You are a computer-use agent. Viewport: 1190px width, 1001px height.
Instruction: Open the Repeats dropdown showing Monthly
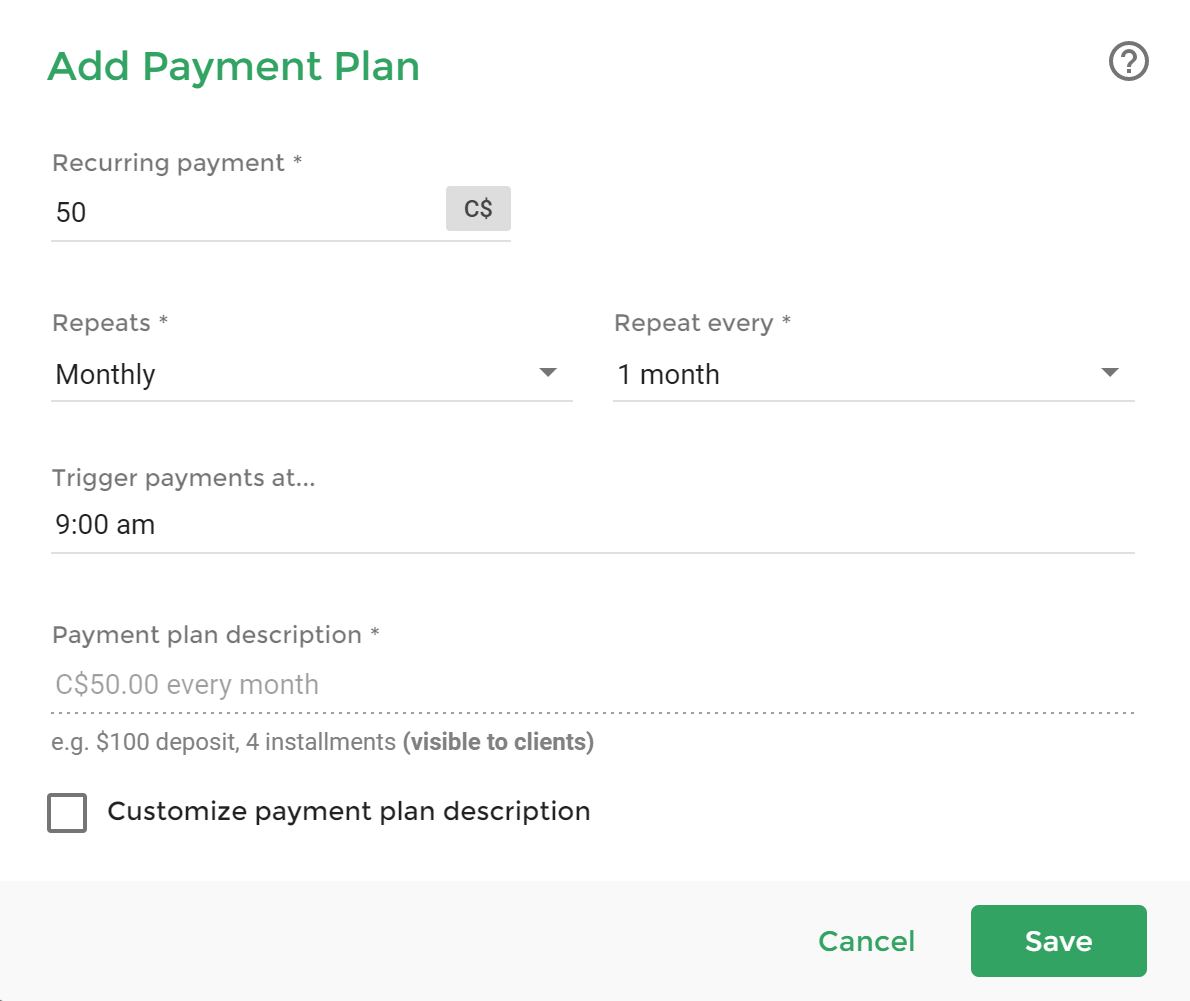300,375
